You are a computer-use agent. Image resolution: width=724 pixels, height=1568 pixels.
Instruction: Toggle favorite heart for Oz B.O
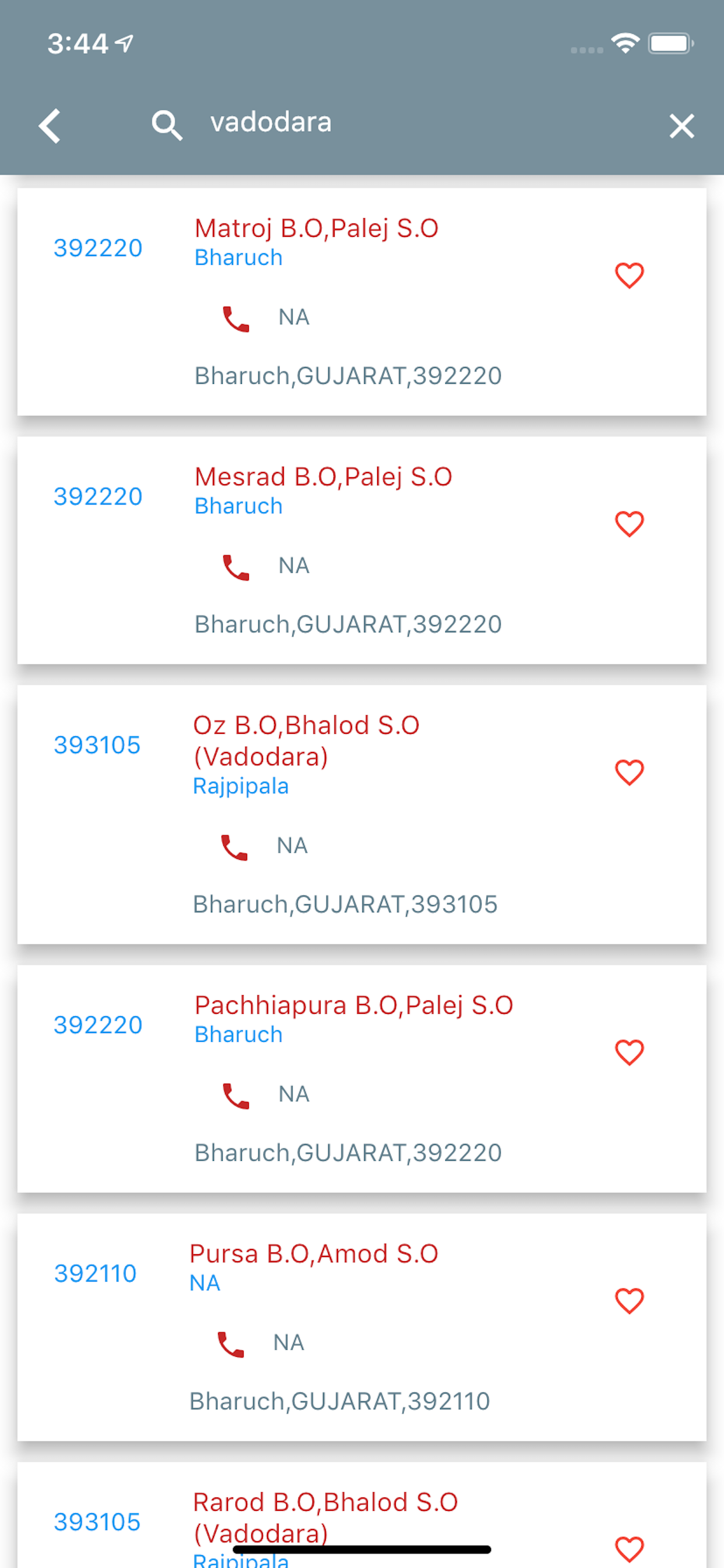point(629,772)
